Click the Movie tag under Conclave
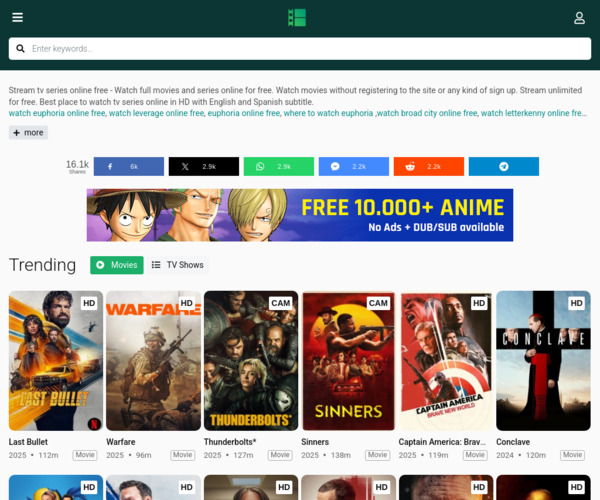The image size is (600, 500). click(572, 455)
